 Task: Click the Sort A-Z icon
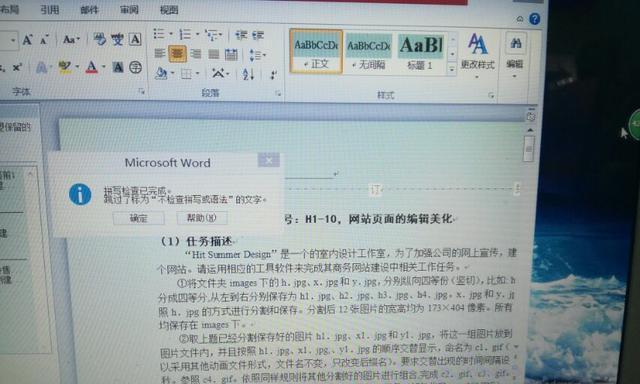pyautogui.click(x=248, y=74)
